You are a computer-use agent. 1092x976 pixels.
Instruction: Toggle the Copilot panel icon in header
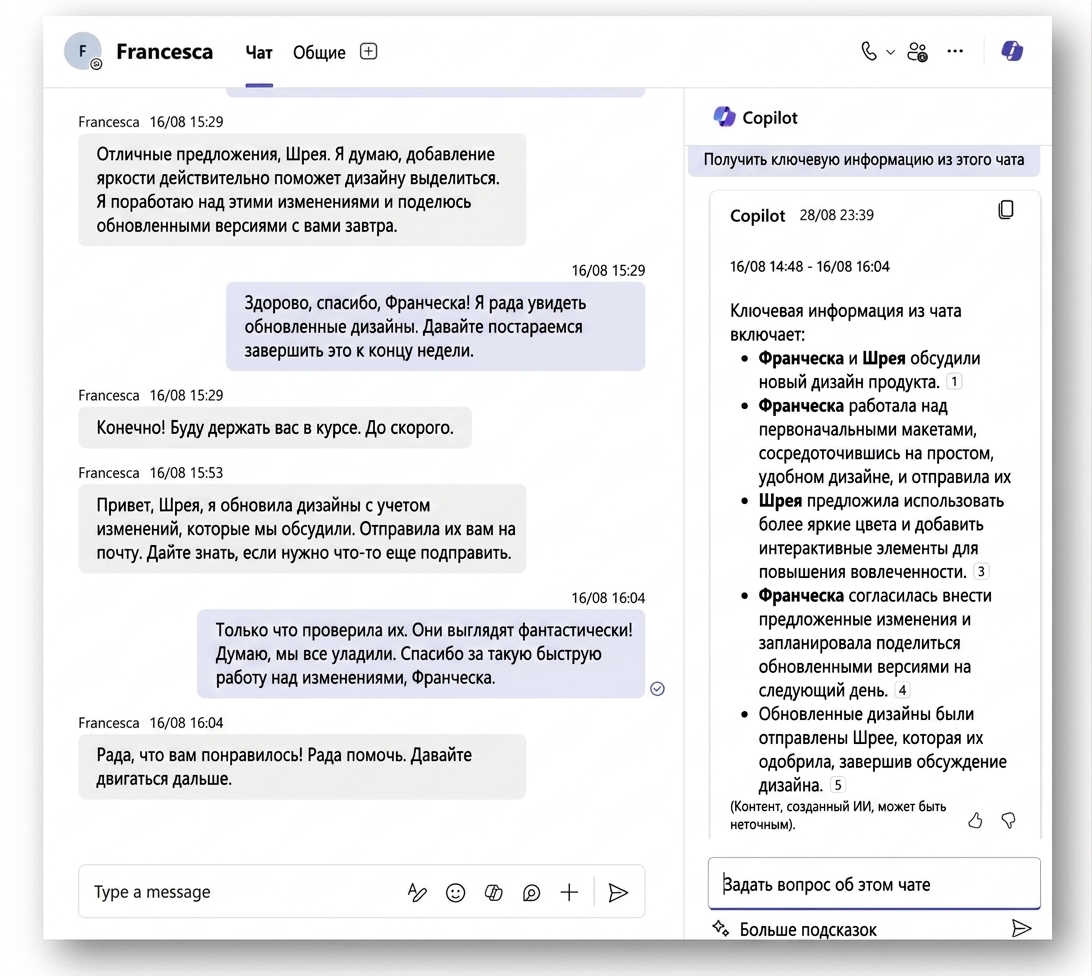[1012, 51]
